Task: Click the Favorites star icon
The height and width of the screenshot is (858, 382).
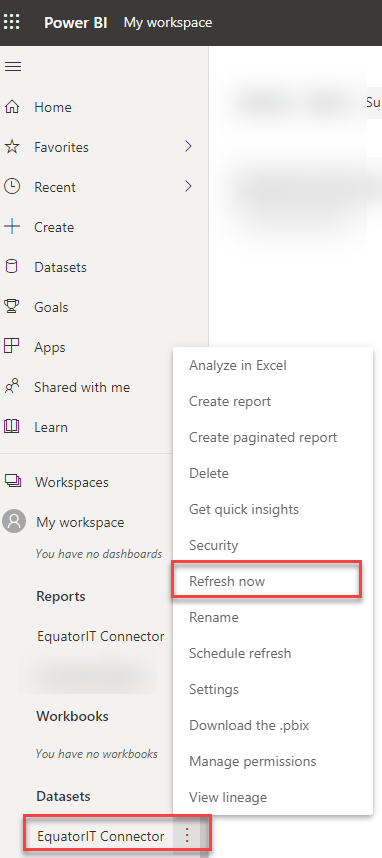Action: point(11,147)
